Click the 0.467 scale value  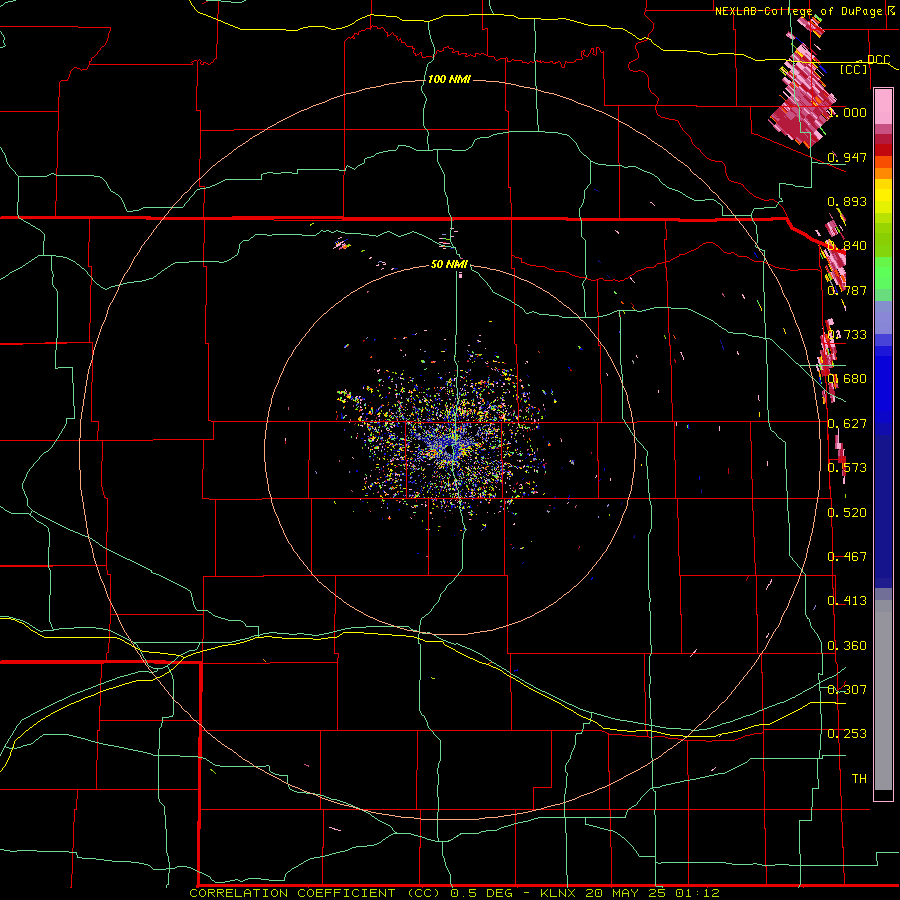(847, 557)
